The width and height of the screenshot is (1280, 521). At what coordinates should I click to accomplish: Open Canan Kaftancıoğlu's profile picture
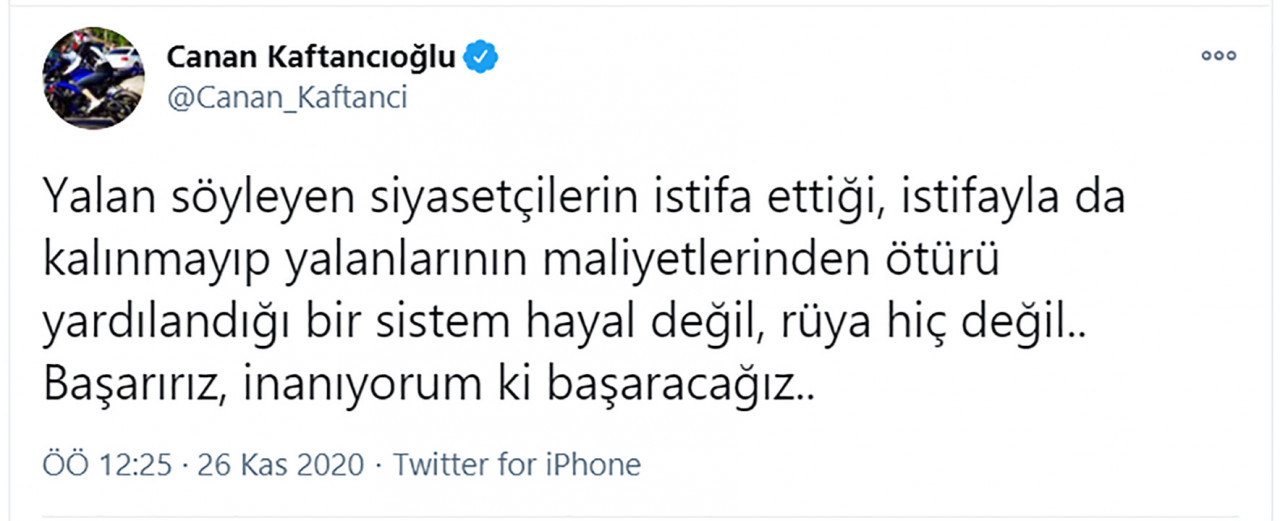coord(93,78)
